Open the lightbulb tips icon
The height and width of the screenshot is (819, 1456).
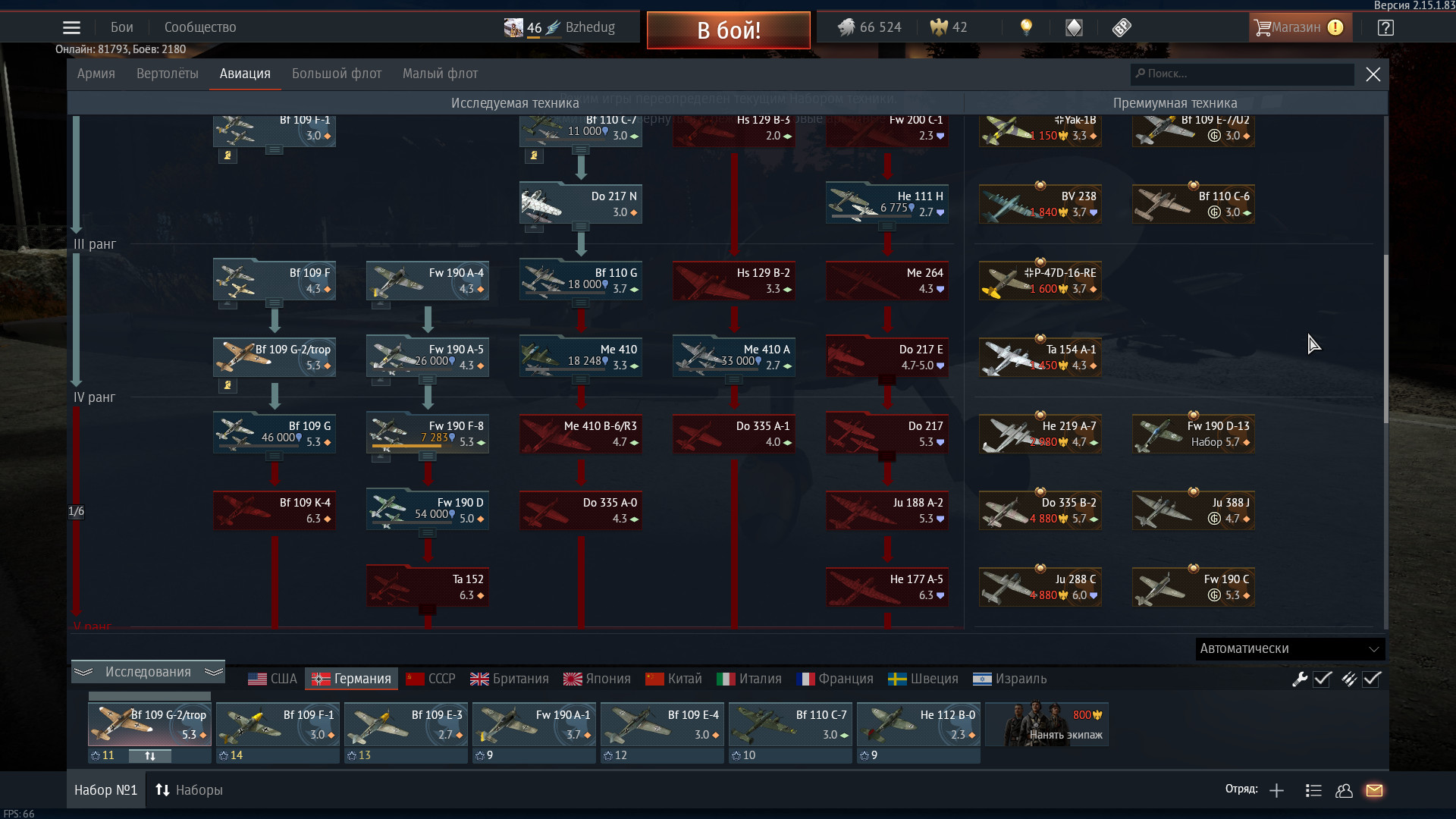click(1026, 28)
